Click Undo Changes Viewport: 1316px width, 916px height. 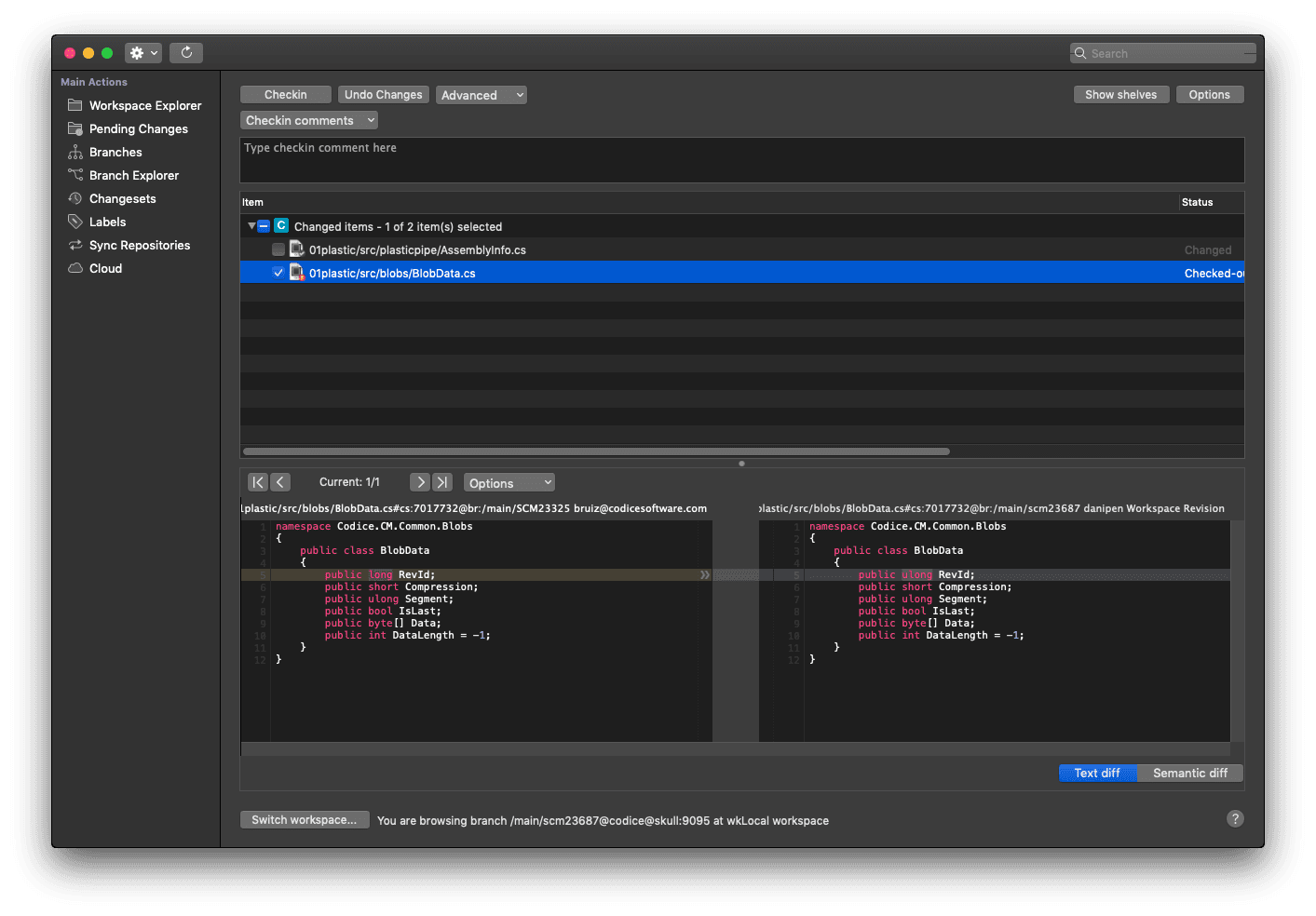coord(383,94)
